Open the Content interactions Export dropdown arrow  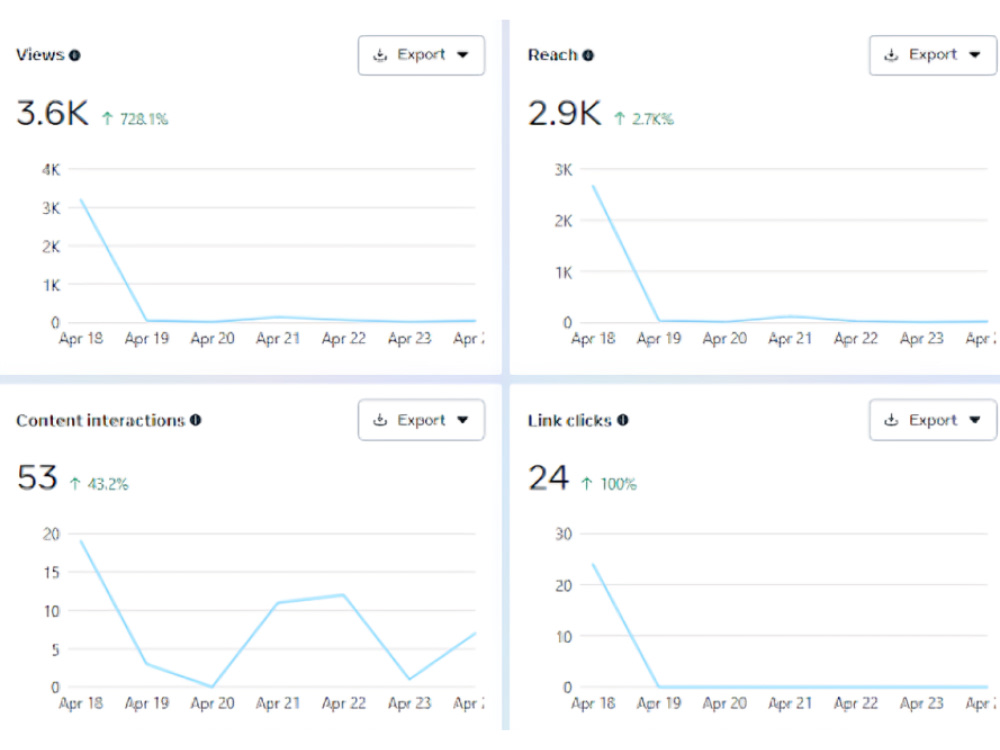(x=463, y=420)
